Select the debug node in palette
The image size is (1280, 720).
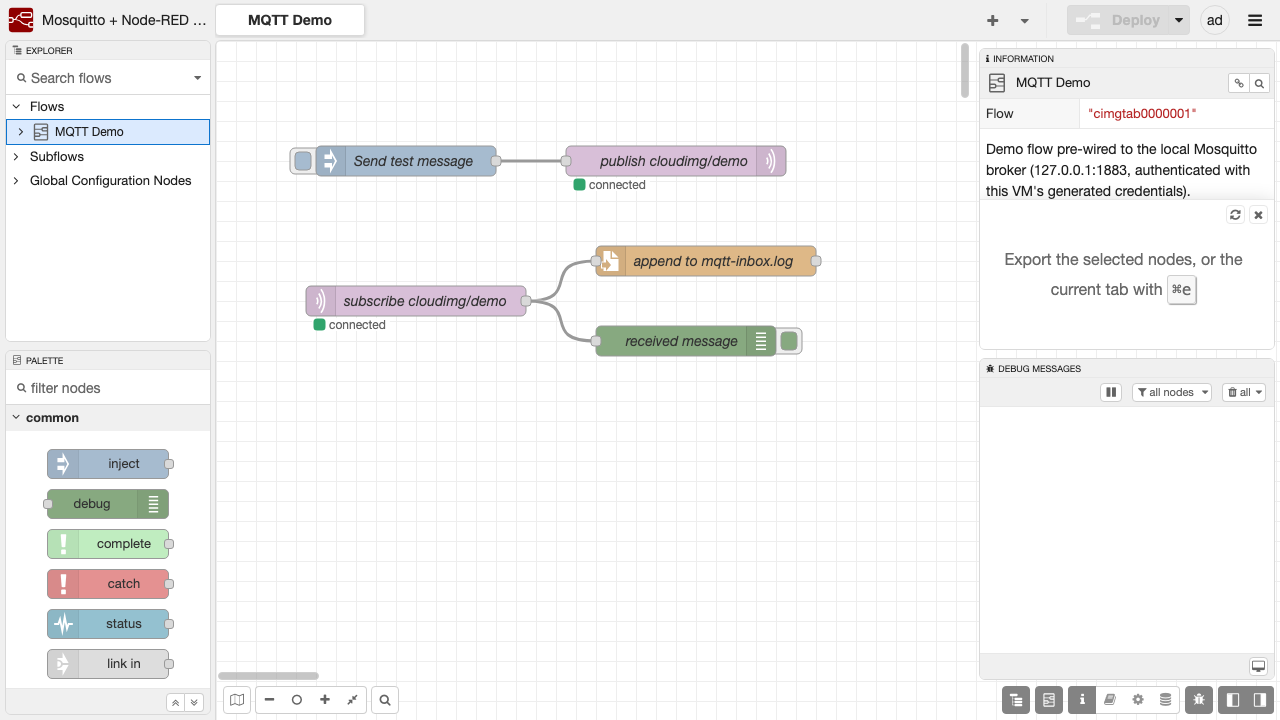(x=108, y=504)
